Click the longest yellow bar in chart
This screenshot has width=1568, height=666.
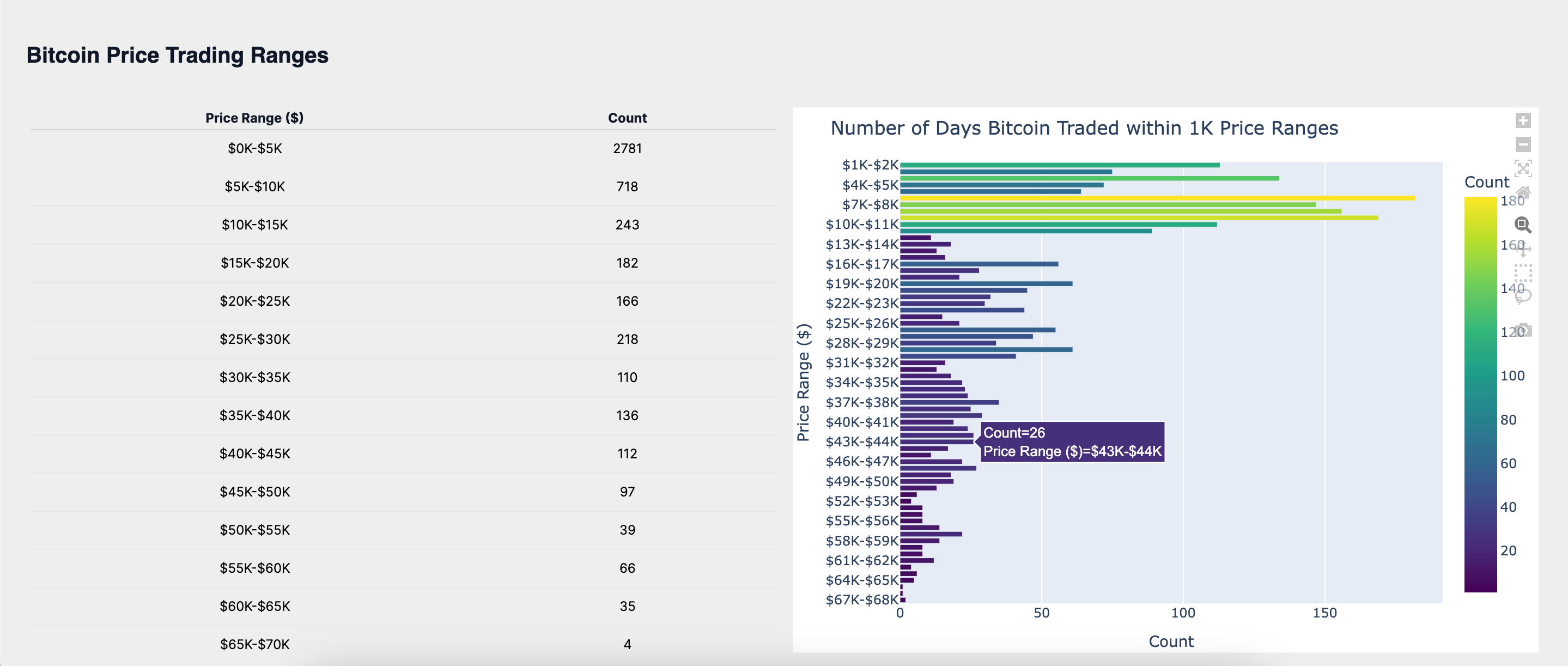(x=1157, y=198)
